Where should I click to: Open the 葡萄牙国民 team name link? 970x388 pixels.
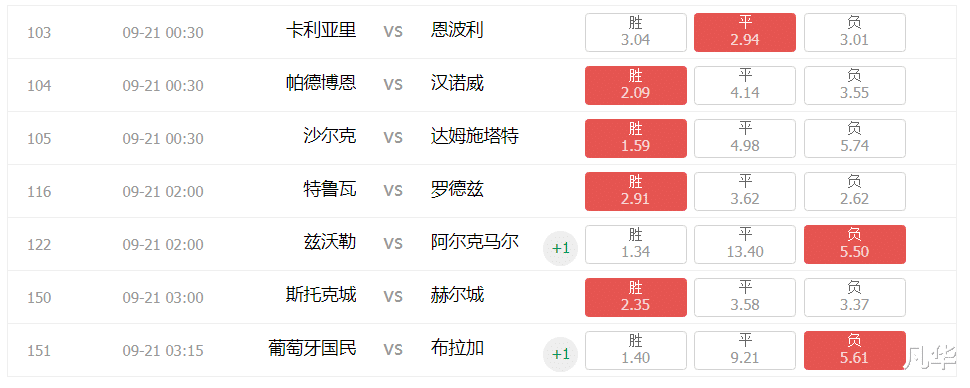[312, 348]
